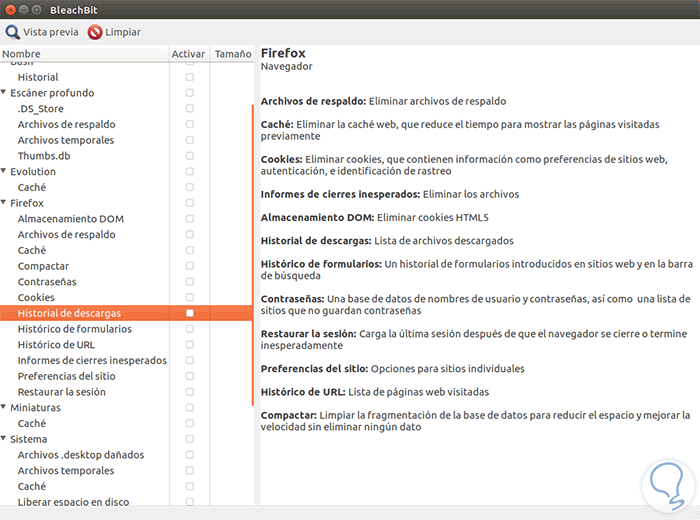Enable the Almacenamiento DOM checkbox
700x520 pixels.
tap(190, 219)
